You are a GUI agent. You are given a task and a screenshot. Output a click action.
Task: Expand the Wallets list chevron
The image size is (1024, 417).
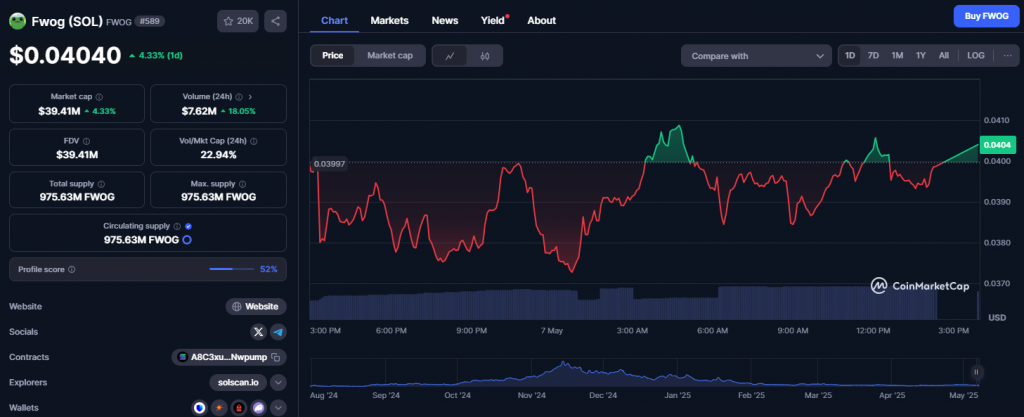(278, 408)
